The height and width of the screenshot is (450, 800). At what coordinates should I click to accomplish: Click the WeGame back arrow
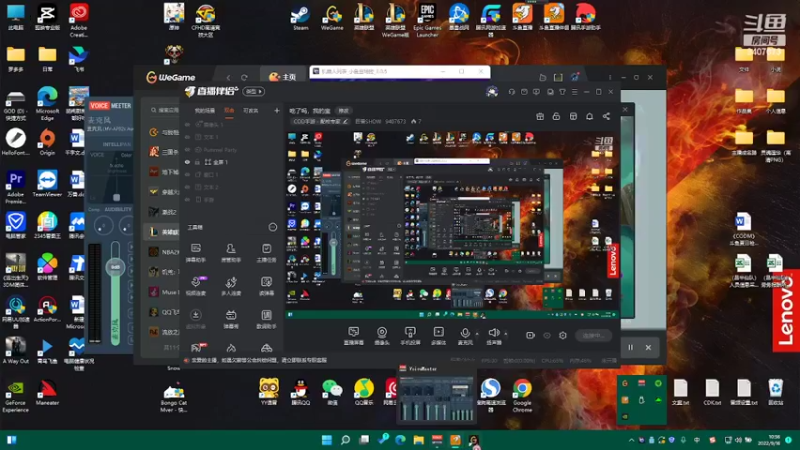point(228,78)
